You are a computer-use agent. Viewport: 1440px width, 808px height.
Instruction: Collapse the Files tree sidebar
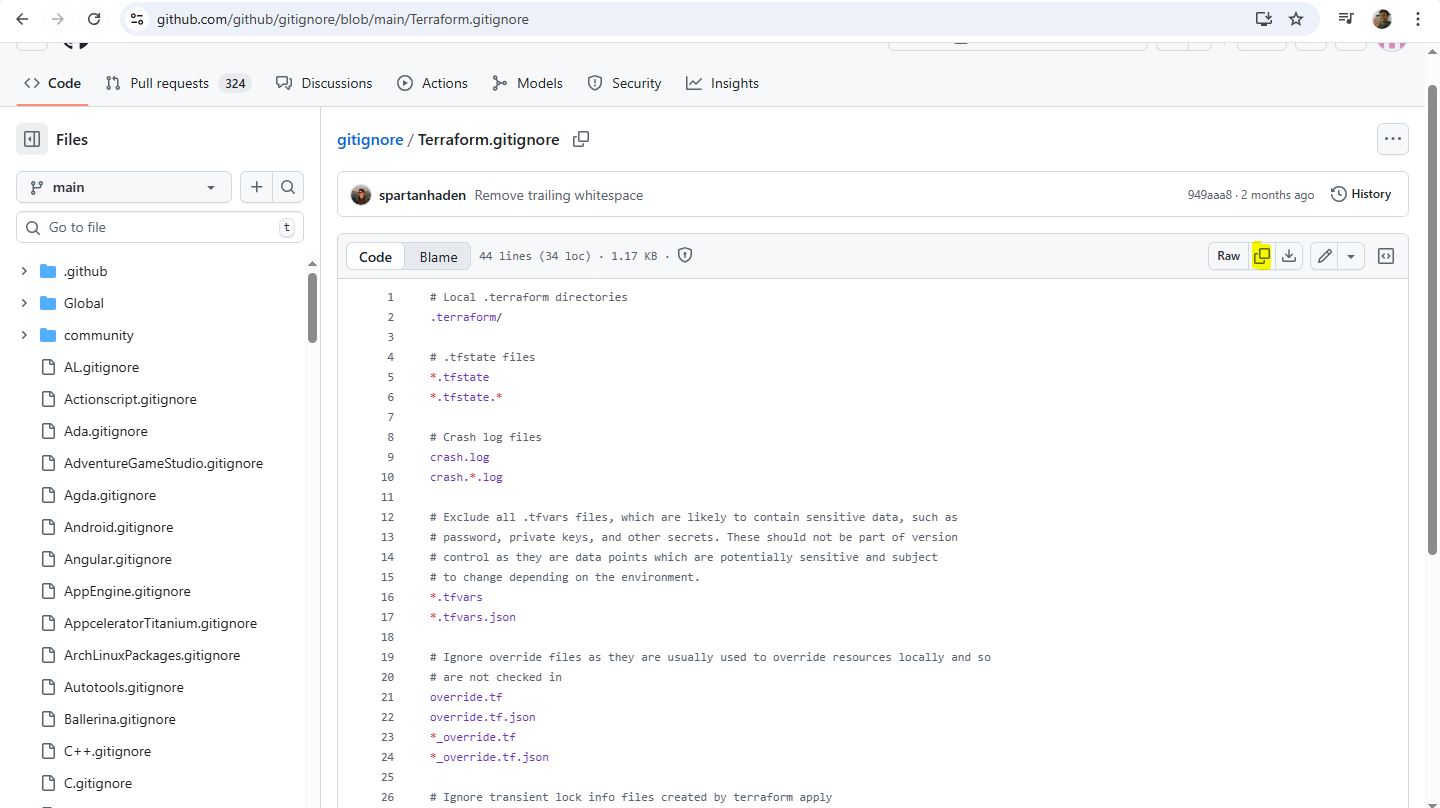32,139
